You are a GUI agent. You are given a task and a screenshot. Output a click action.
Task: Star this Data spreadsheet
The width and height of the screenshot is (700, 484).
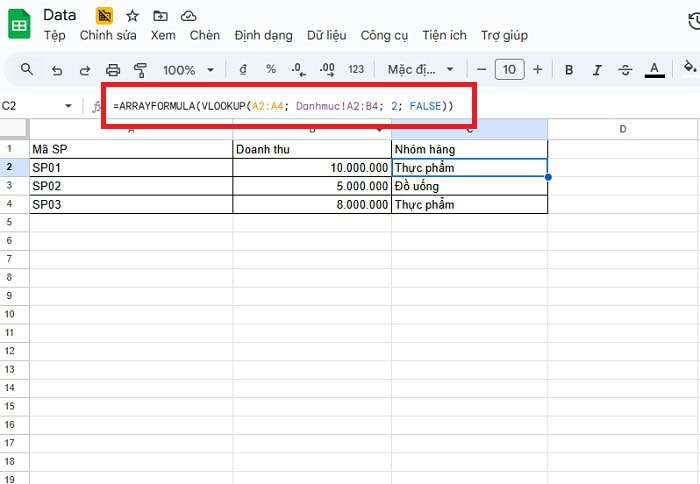132,16
